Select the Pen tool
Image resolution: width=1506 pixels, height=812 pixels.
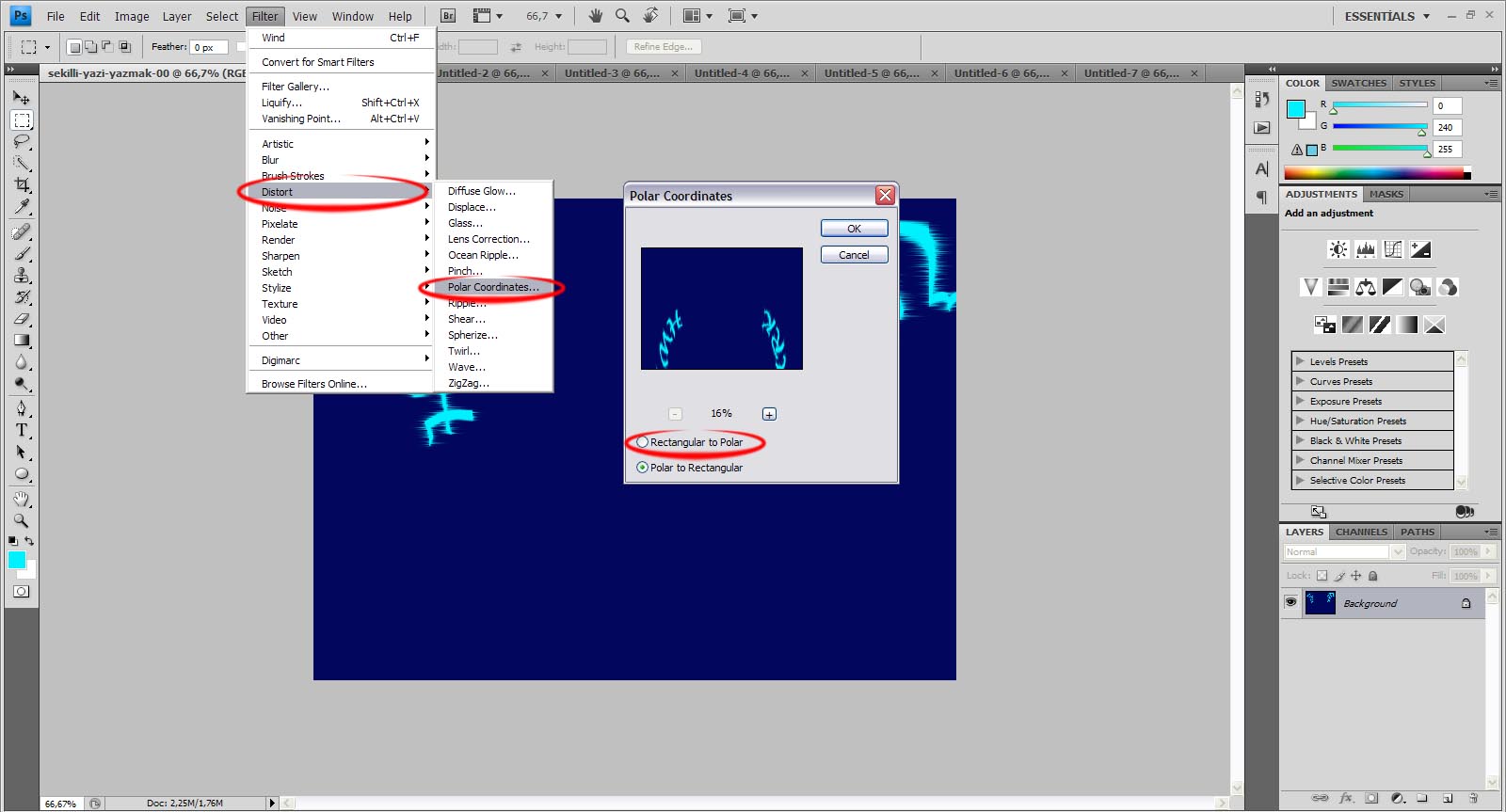(x=22, y=407)
